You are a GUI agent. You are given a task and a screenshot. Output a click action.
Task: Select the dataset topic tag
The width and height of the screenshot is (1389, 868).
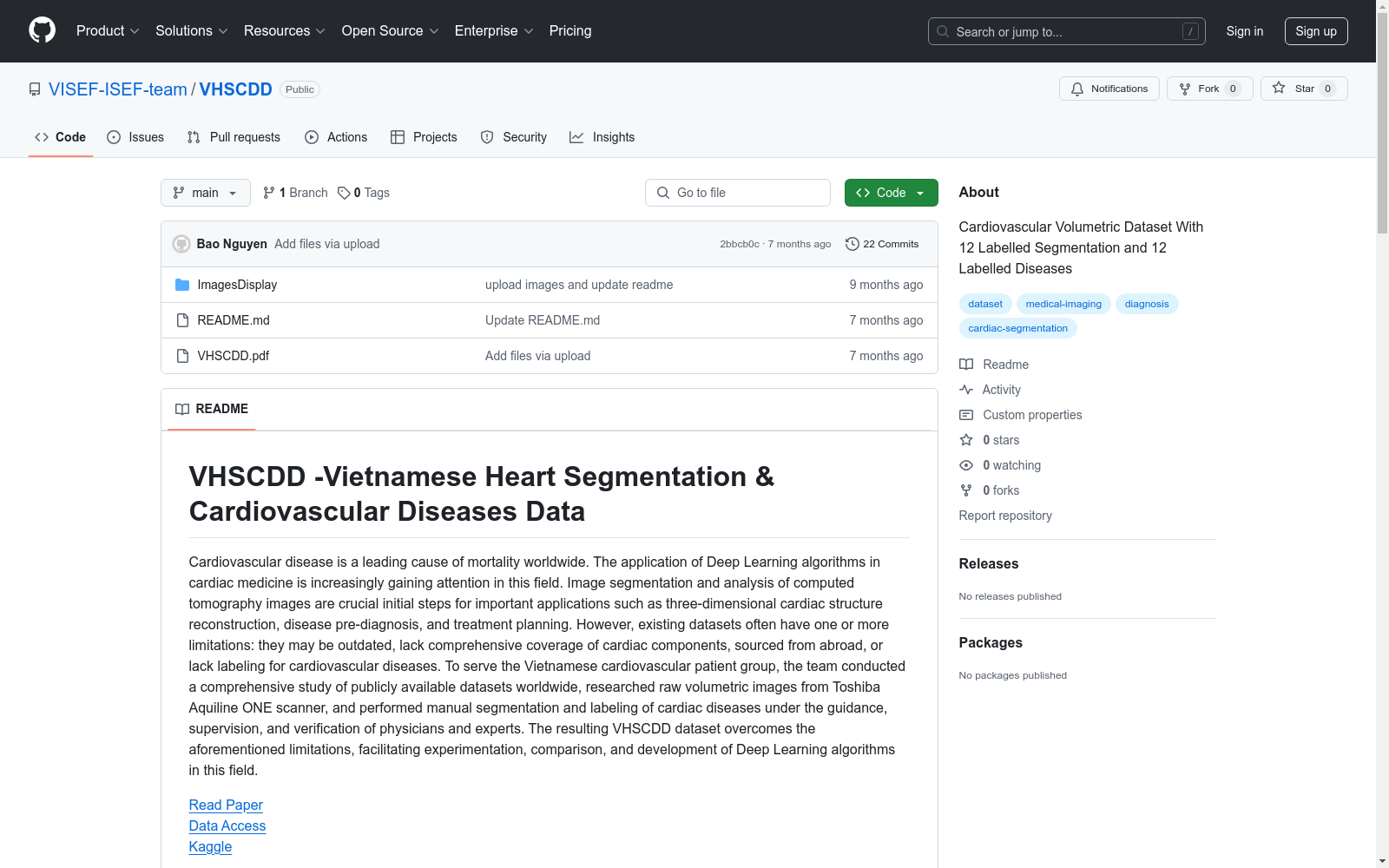pyautogui.click(x=985, y=304)
